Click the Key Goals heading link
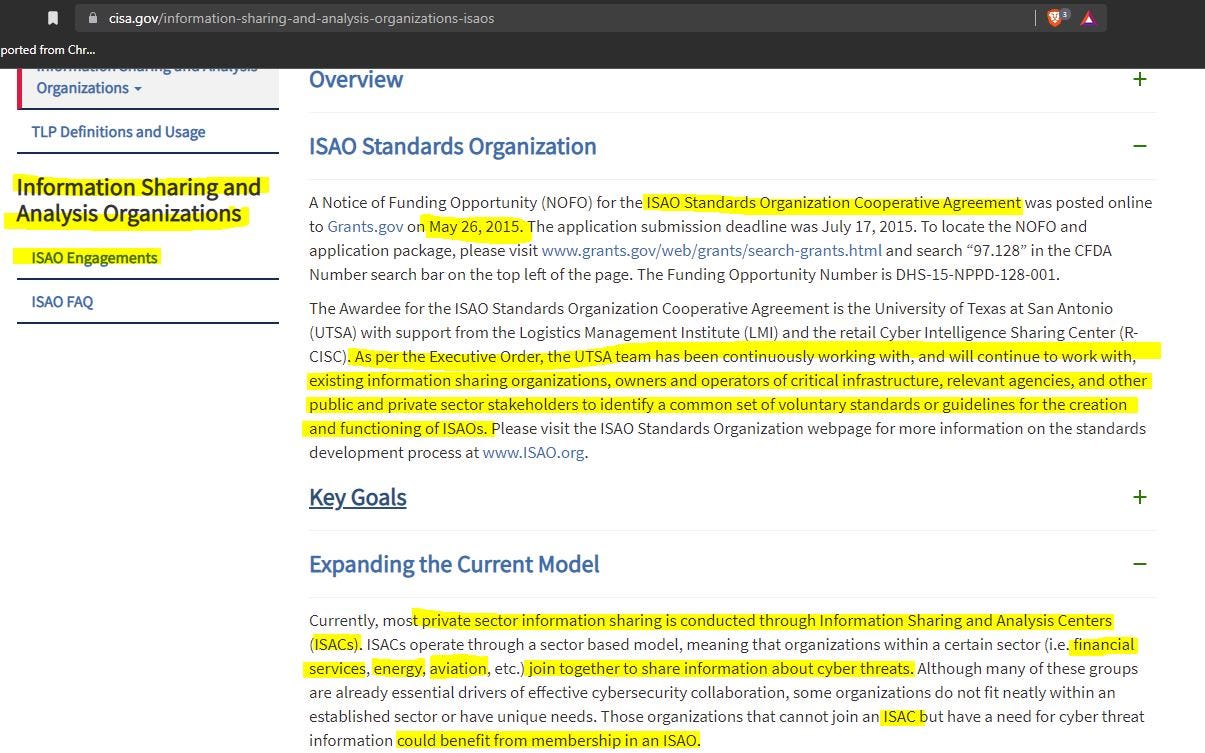Image resolution: width=1205 pixels, height=753 pixels. (x=358, y=497)
